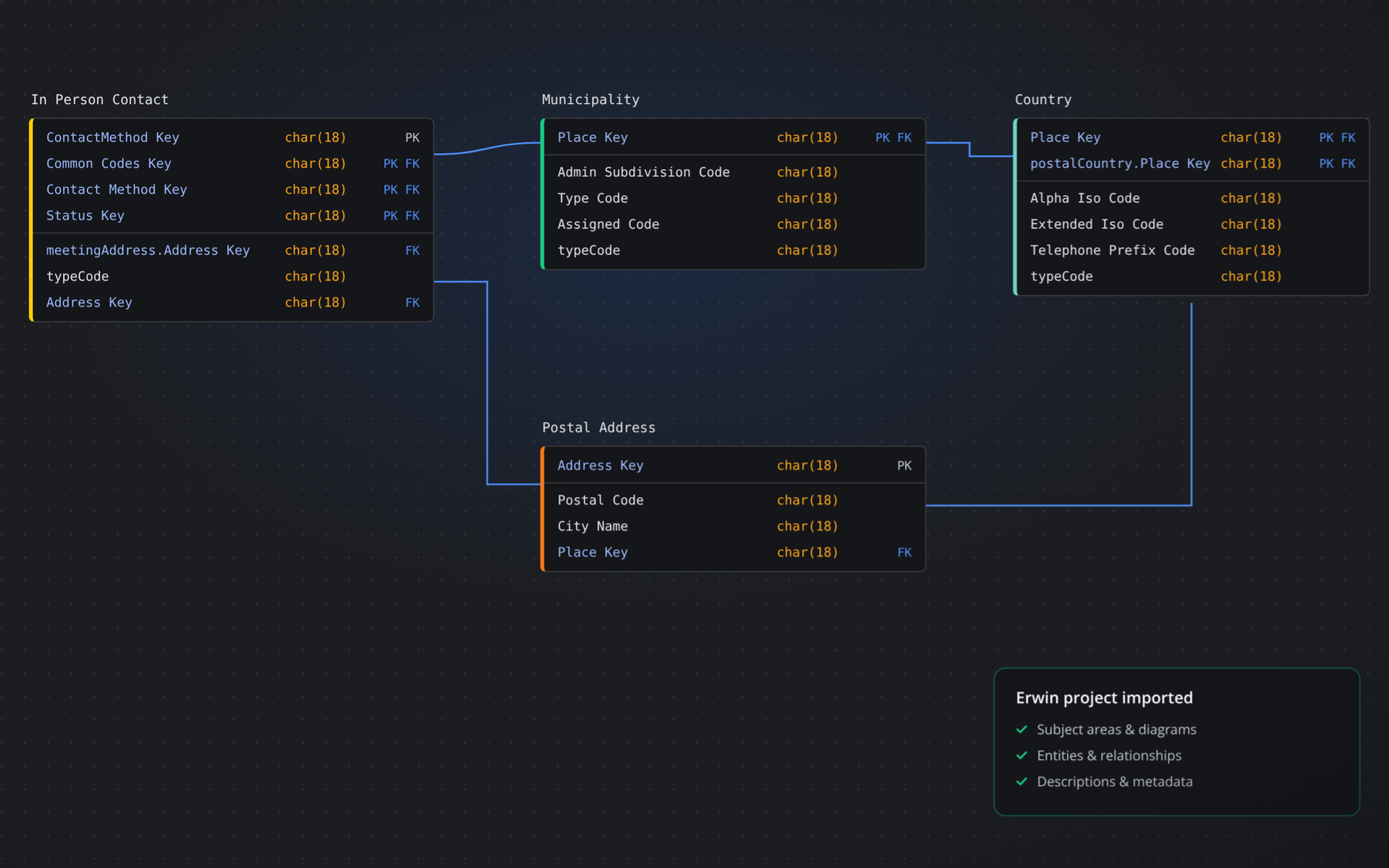Screen dimensions: 1389x868
Task: Click char(18) type of City Name
Action: tap(807, 526)
